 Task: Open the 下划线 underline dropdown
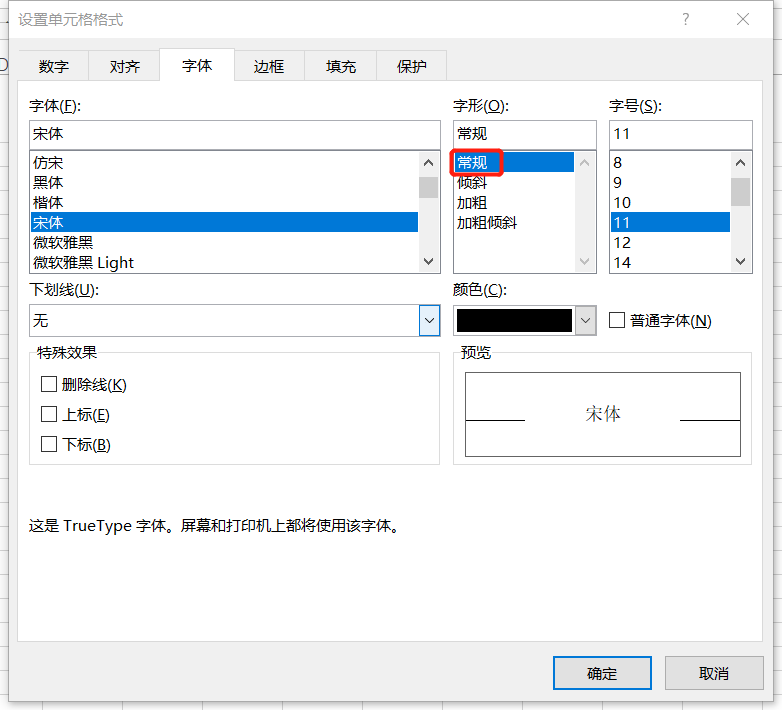click(x=429, y=321)
